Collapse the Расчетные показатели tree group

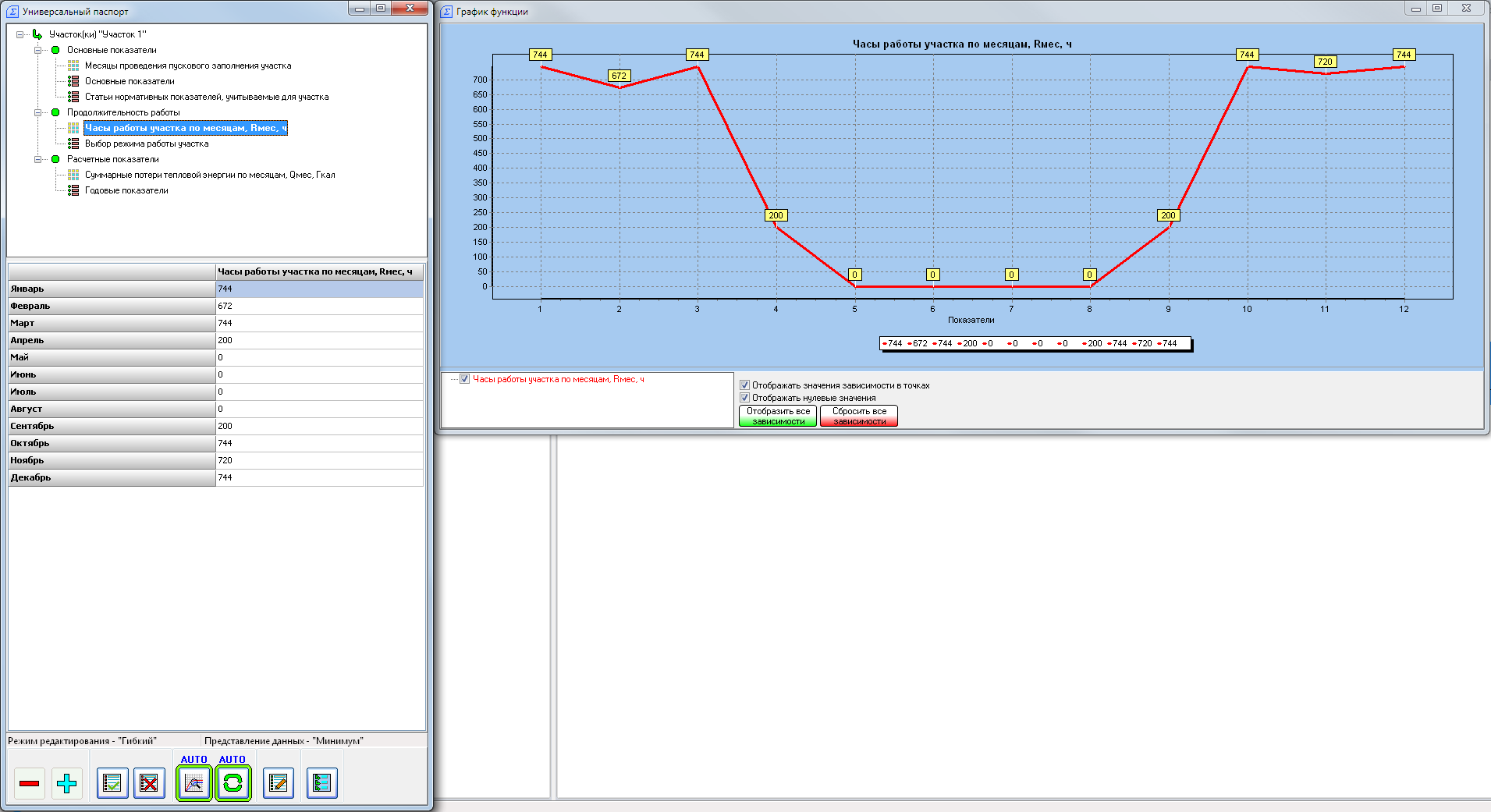coord(37,159)
